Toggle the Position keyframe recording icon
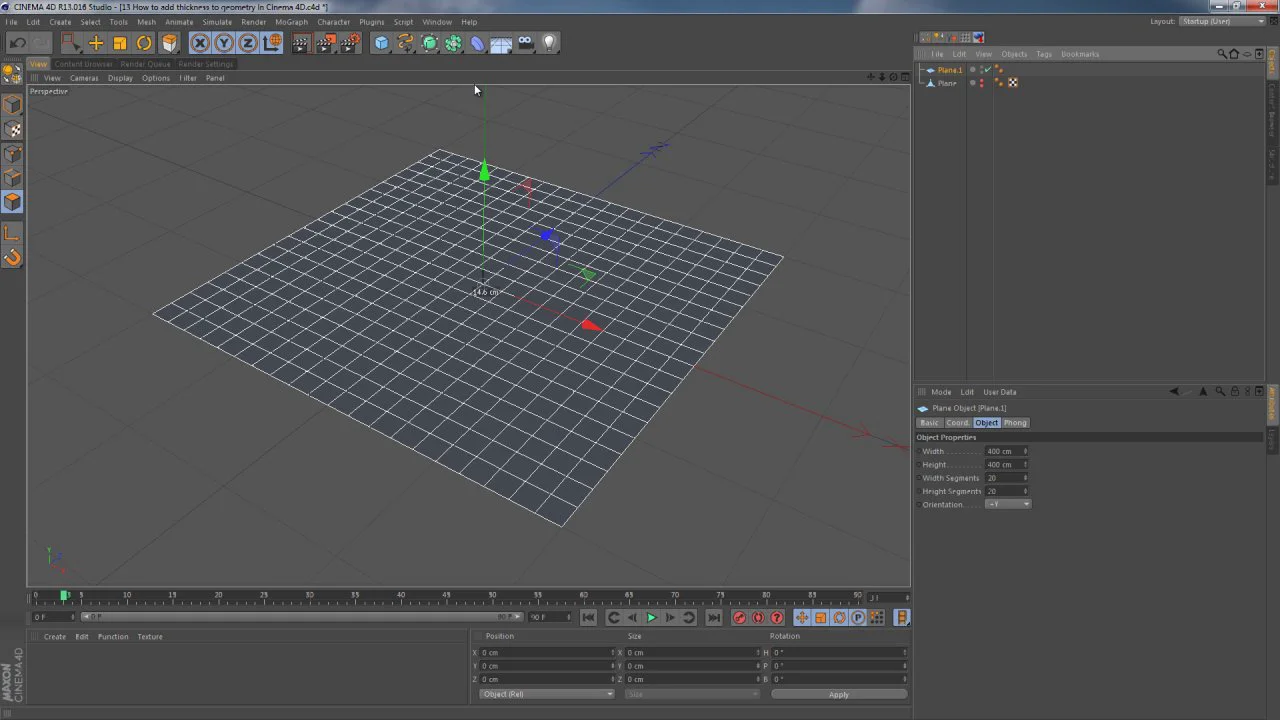The height and width of the screenshot is (720, 1280). coord(802,618)
